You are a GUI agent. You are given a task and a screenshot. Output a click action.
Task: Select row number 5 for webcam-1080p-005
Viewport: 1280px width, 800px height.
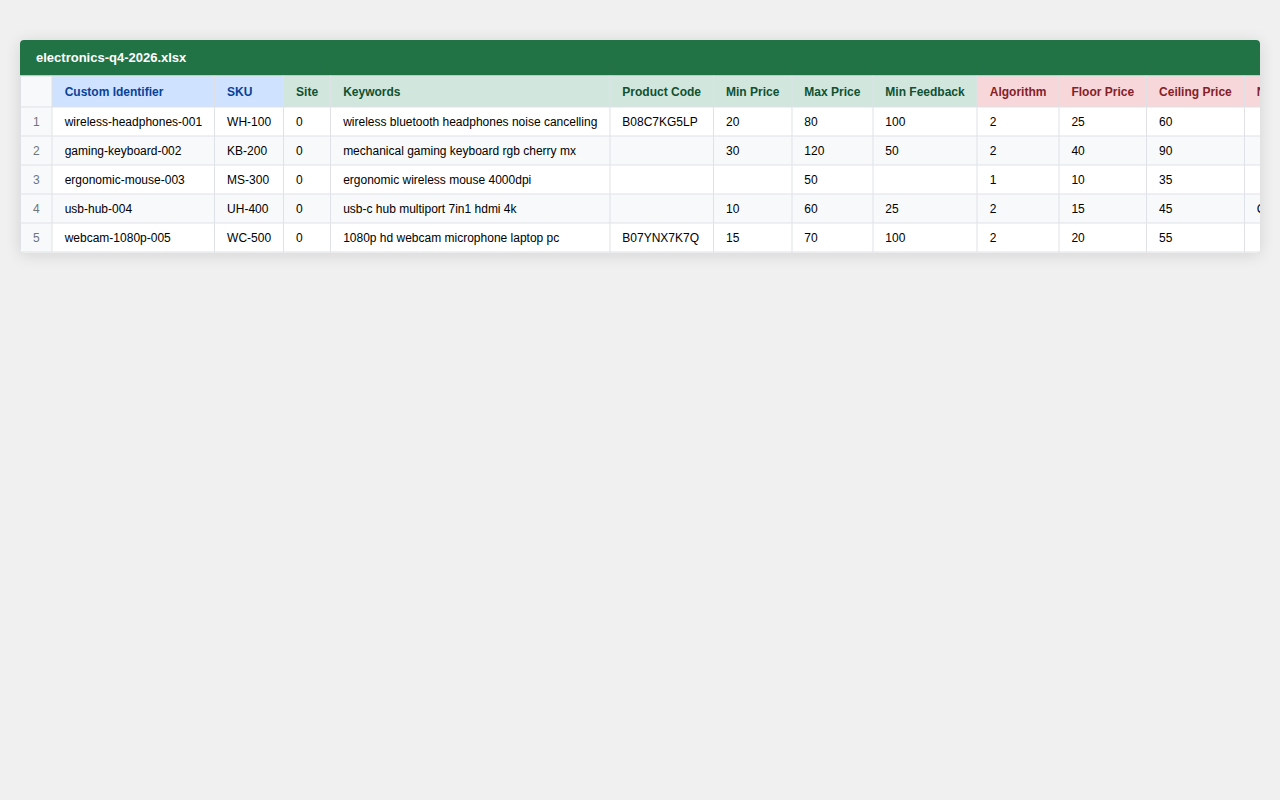[x=36, y=237]
